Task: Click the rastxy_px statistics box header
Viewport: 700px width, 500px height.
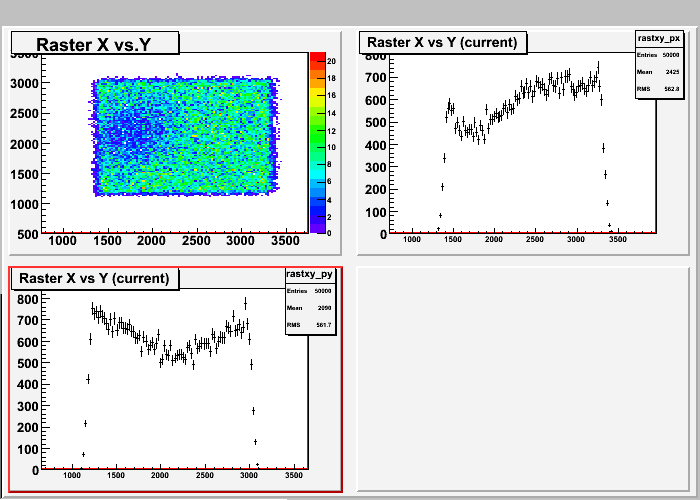Action: pyautogui.click(x=659, y=38)
